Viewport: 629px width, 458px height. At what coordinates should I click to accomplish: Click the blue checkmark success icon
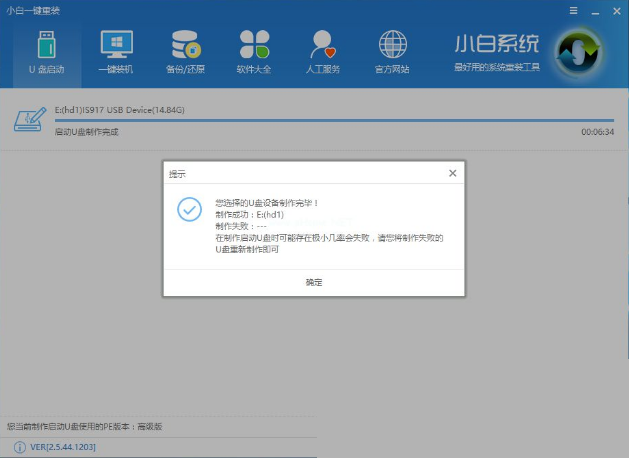click(x=189, y=209)
